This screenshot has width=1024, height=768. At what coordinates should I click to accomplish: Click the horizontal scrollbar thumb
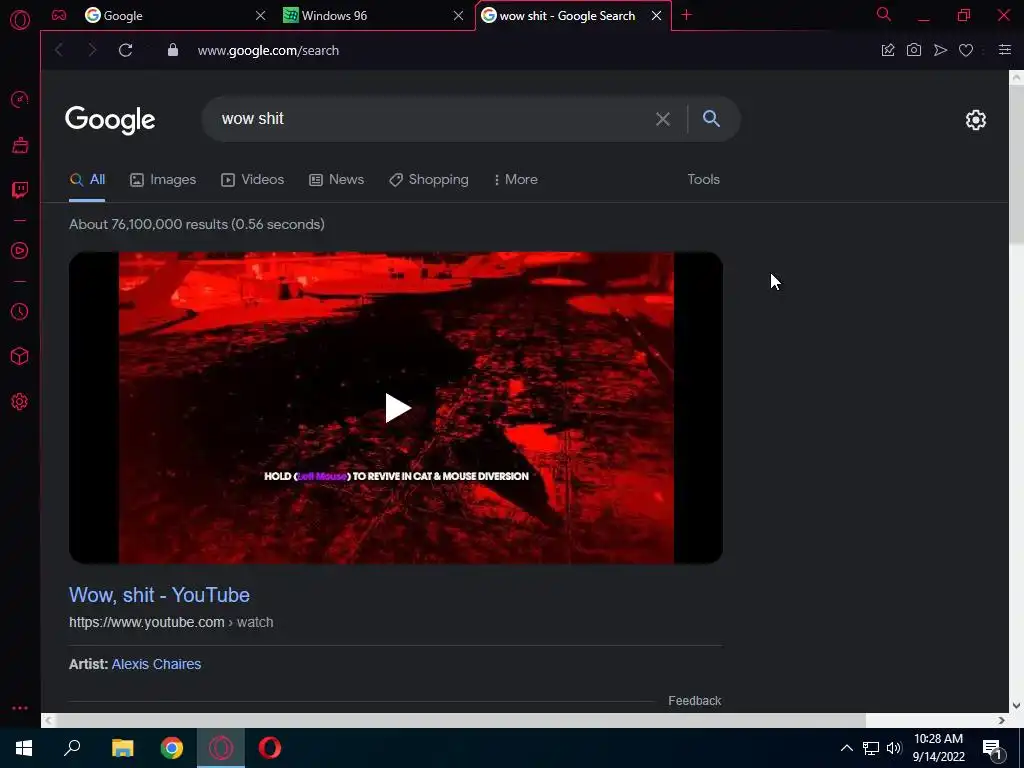[461, 720]
